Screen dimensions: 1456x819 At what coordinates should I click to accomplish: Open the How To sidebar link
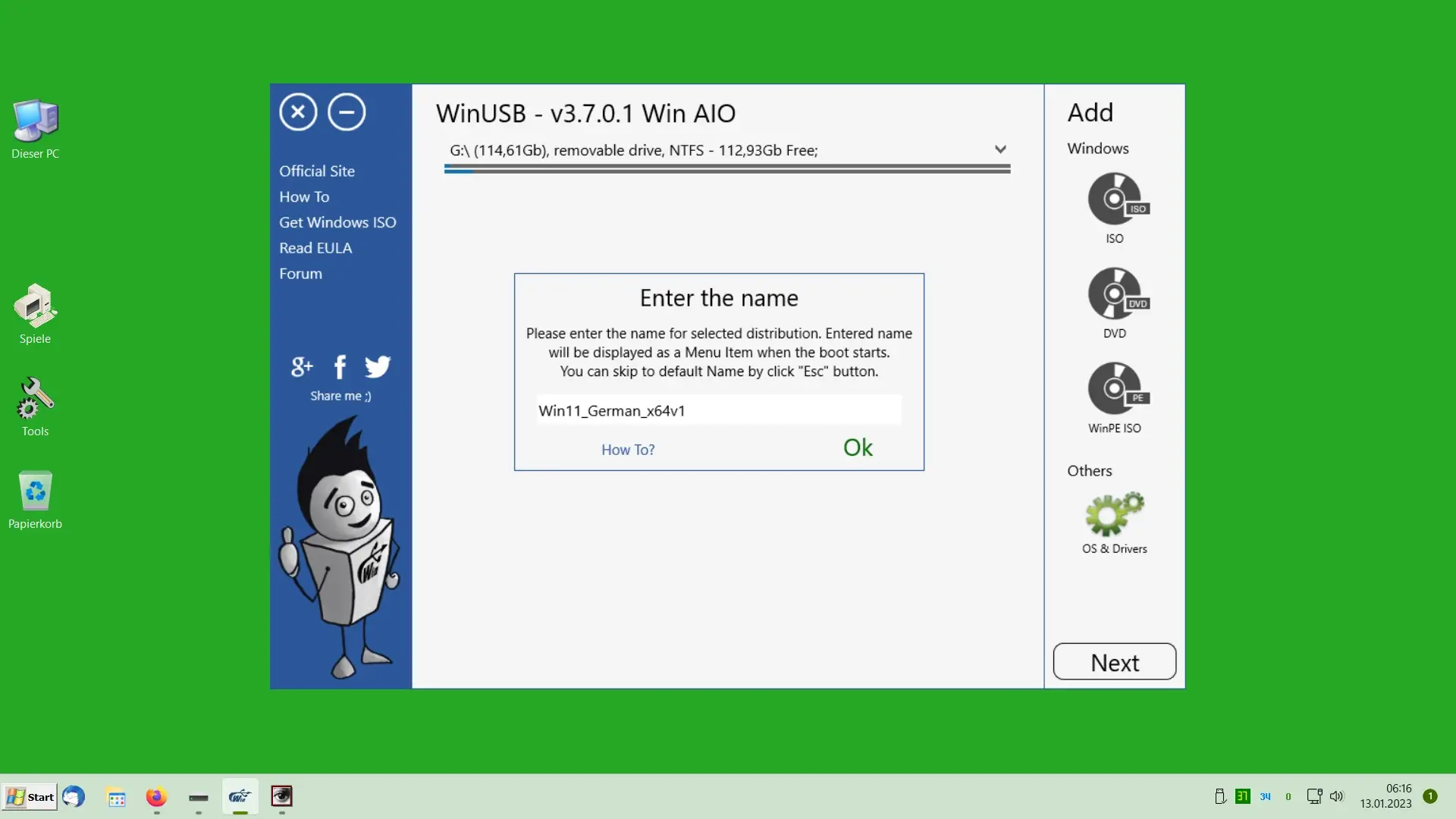[x=304, y=196]
